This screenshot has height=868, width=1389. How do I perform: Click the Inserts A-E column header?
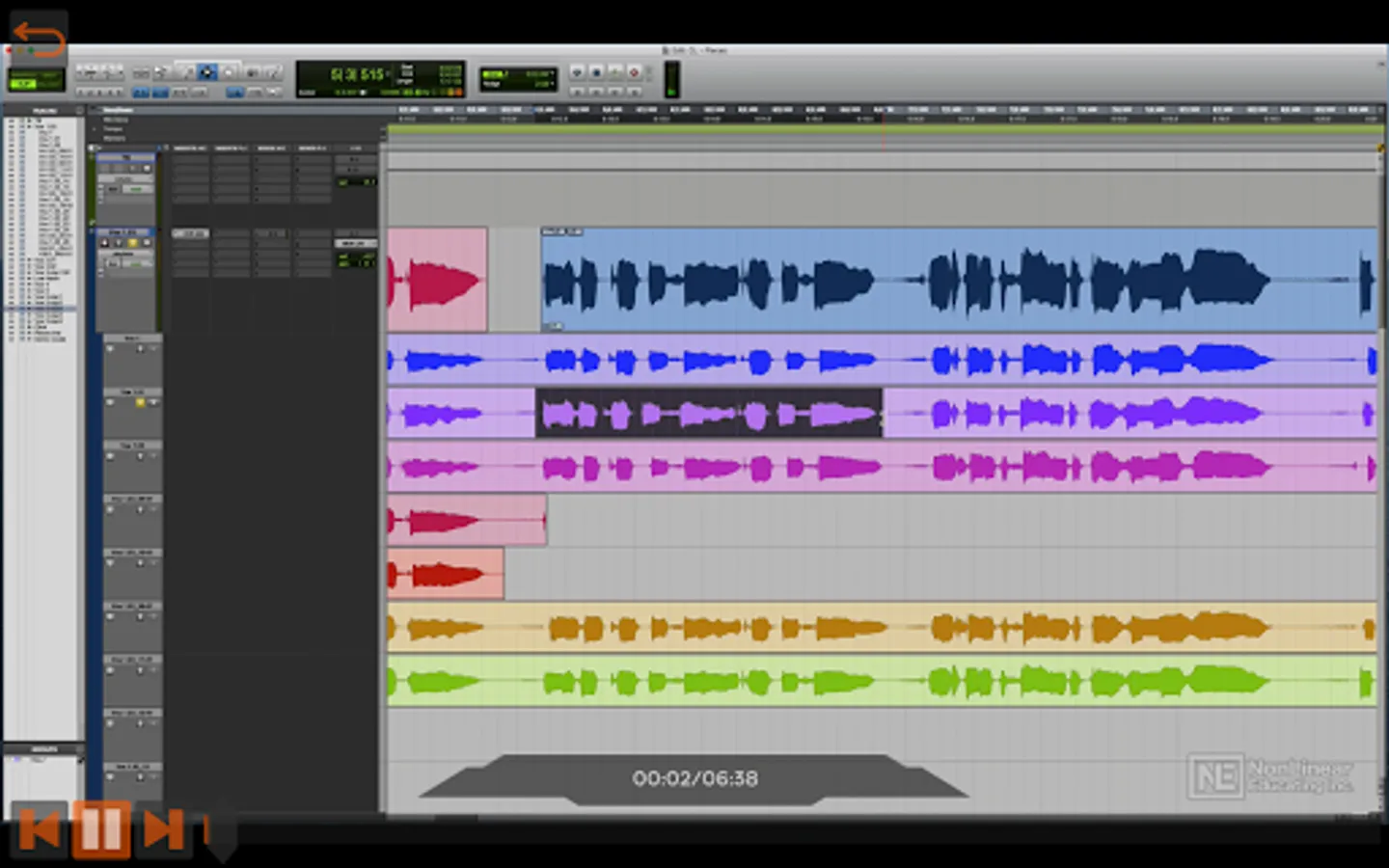pos(191,149)
